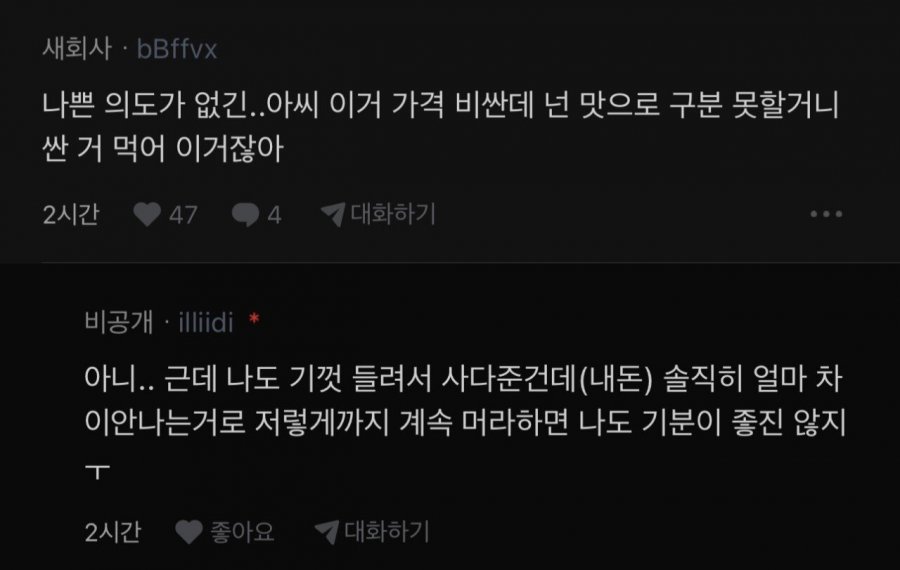
Task: Click paper plane icon on first comment
Action: (333, 214)
